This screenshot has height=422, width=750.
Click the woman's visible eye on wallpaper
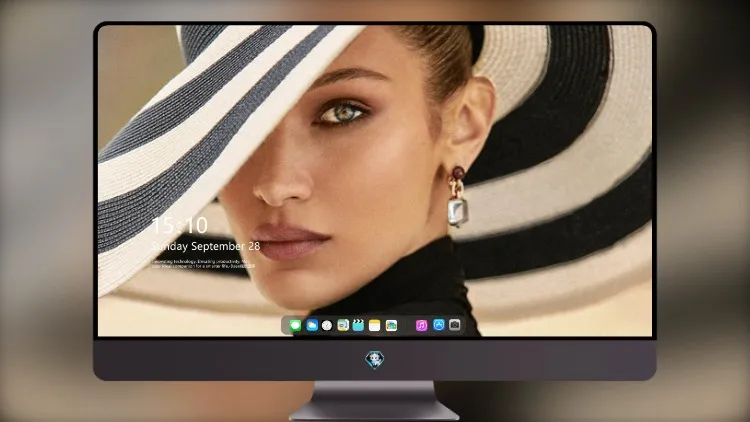pos(342,113)
